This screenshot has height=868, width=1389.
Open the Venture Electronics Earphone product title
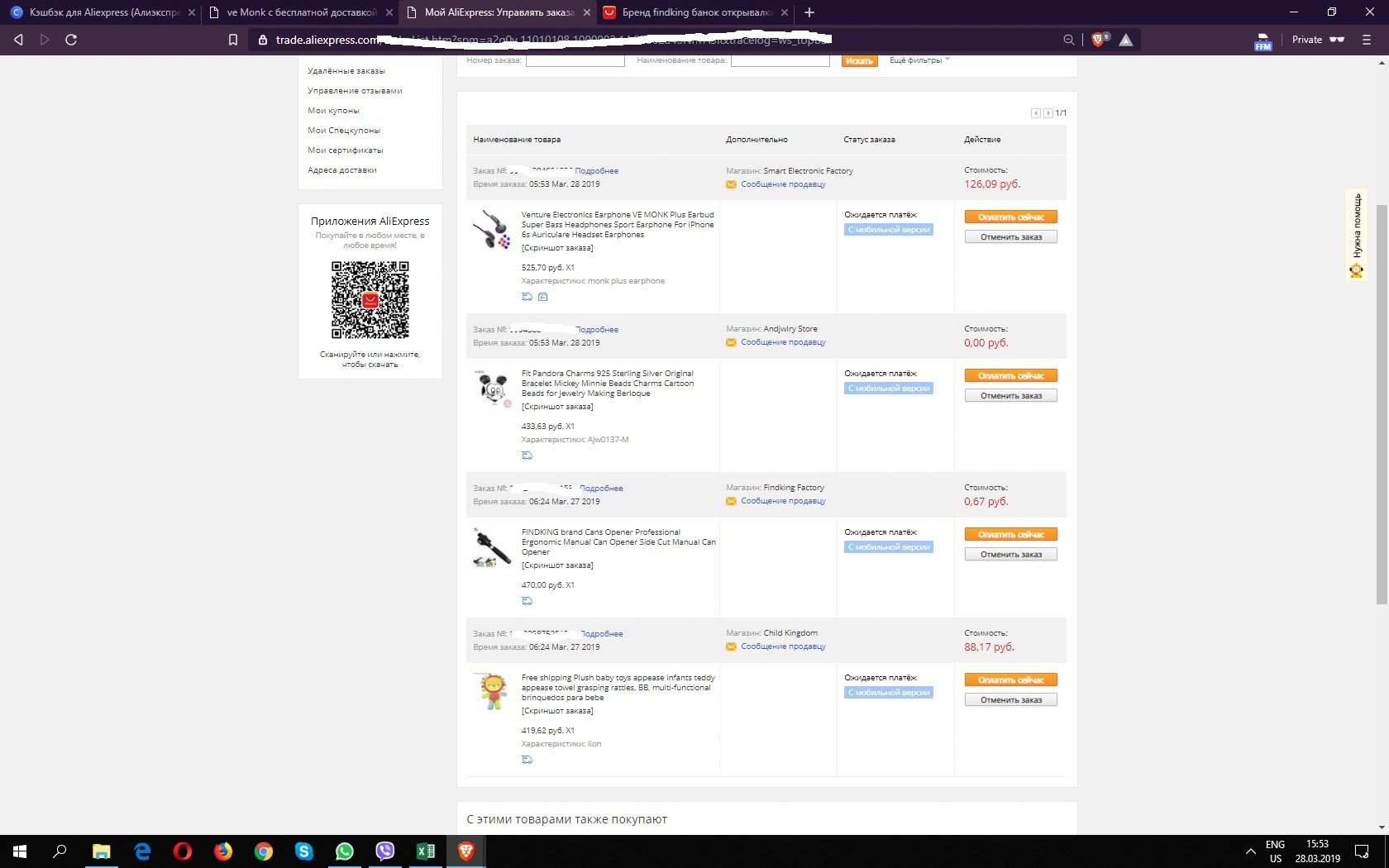pyautogui.click(x=618, y=225)
